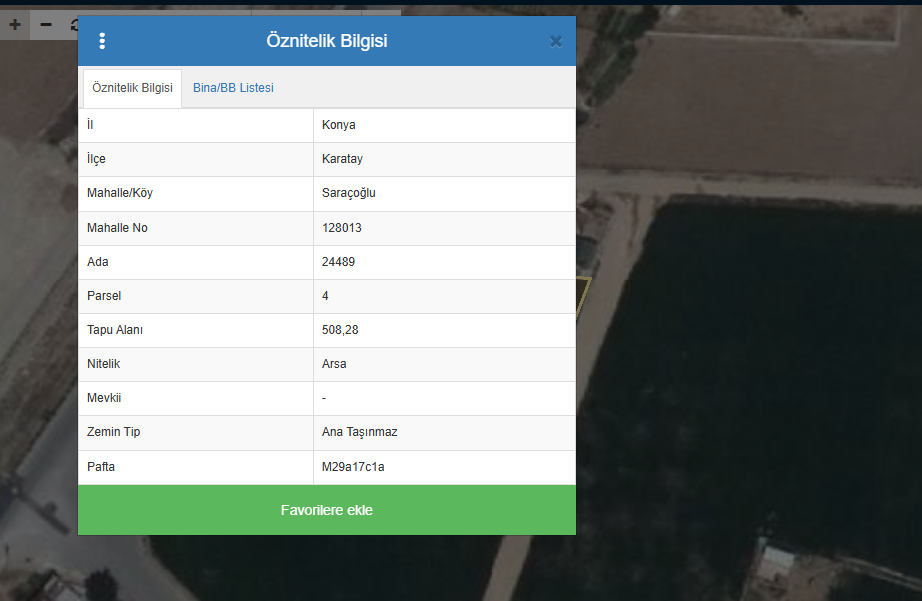
Task: Click the Pafta value M29a17c1a
Action: (353, 467)
